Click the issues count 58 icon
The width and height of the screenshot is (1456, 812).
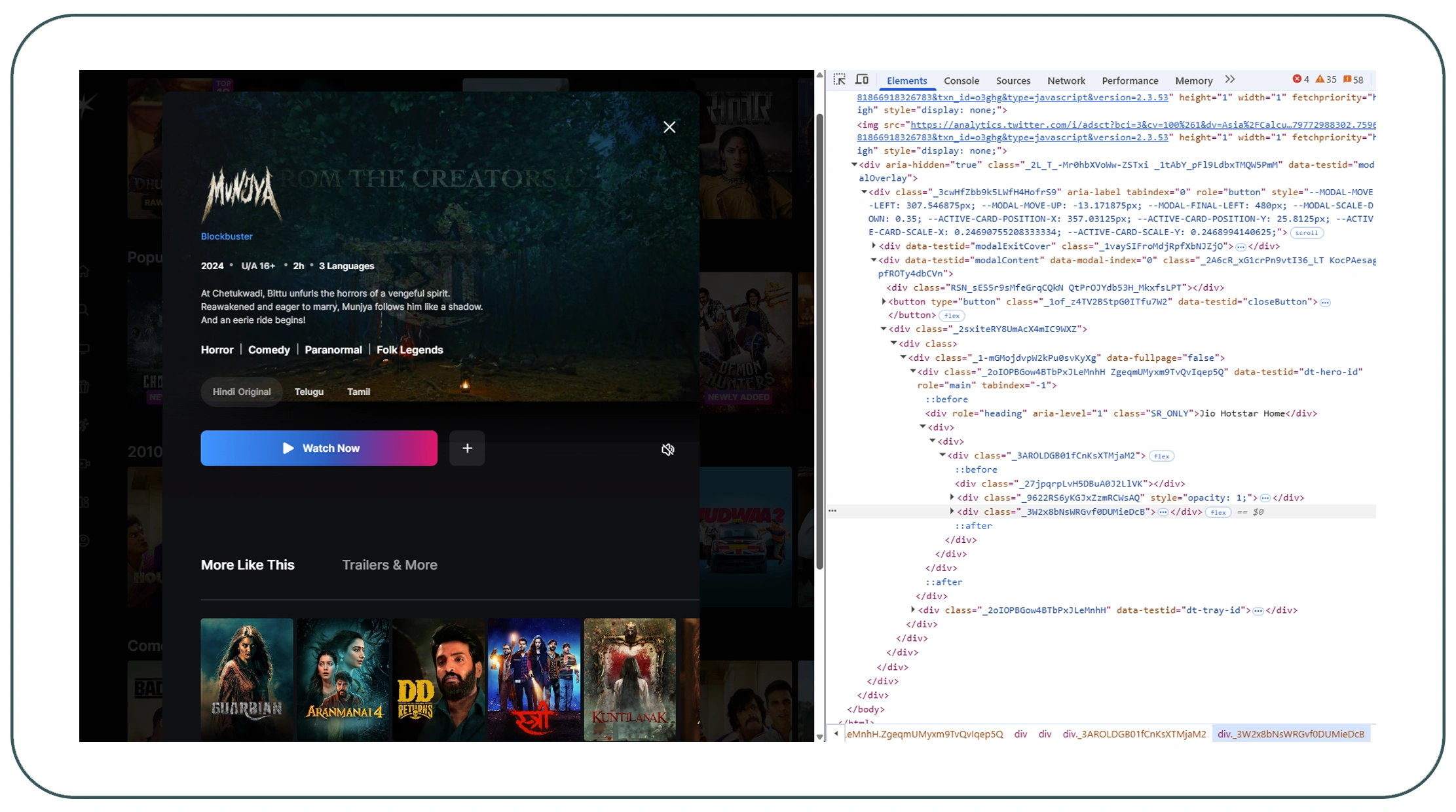1353,80
